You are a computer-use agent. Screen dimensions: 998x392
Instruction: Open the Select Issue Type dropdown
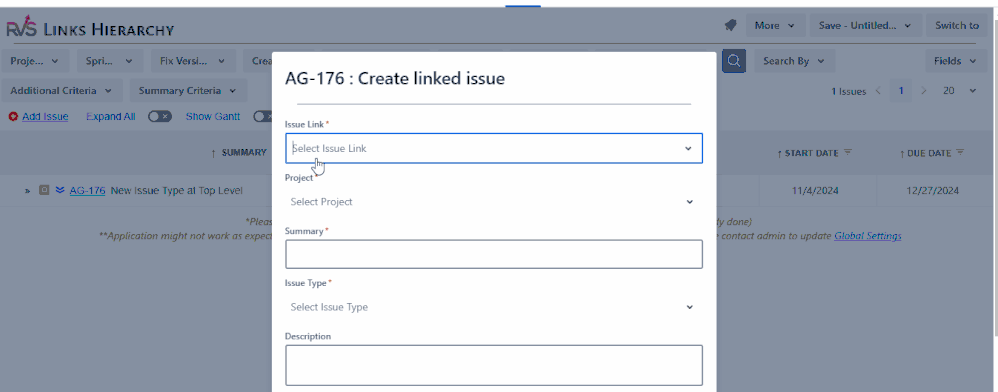[x=494, y=307]
